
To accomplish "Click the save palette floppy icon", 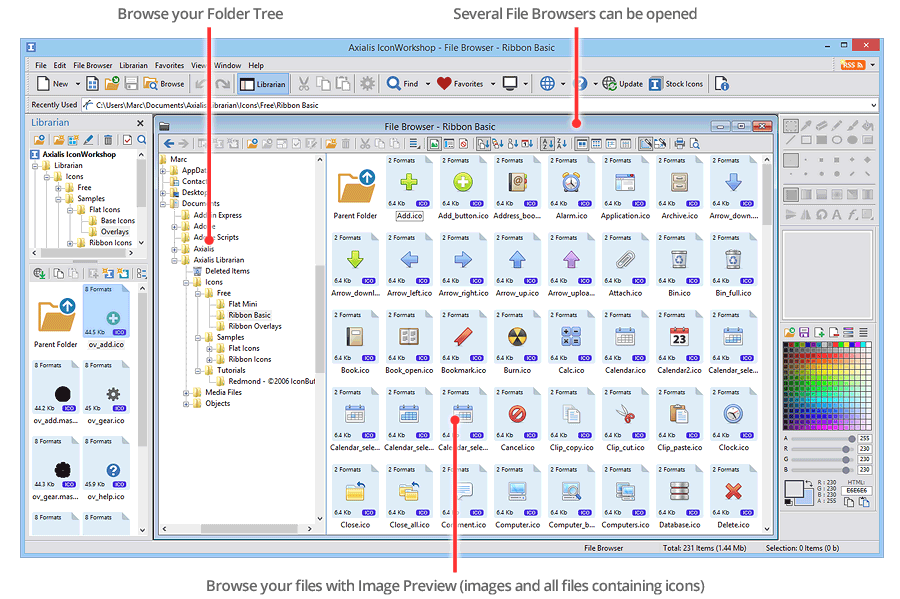I will click(804, 332).
